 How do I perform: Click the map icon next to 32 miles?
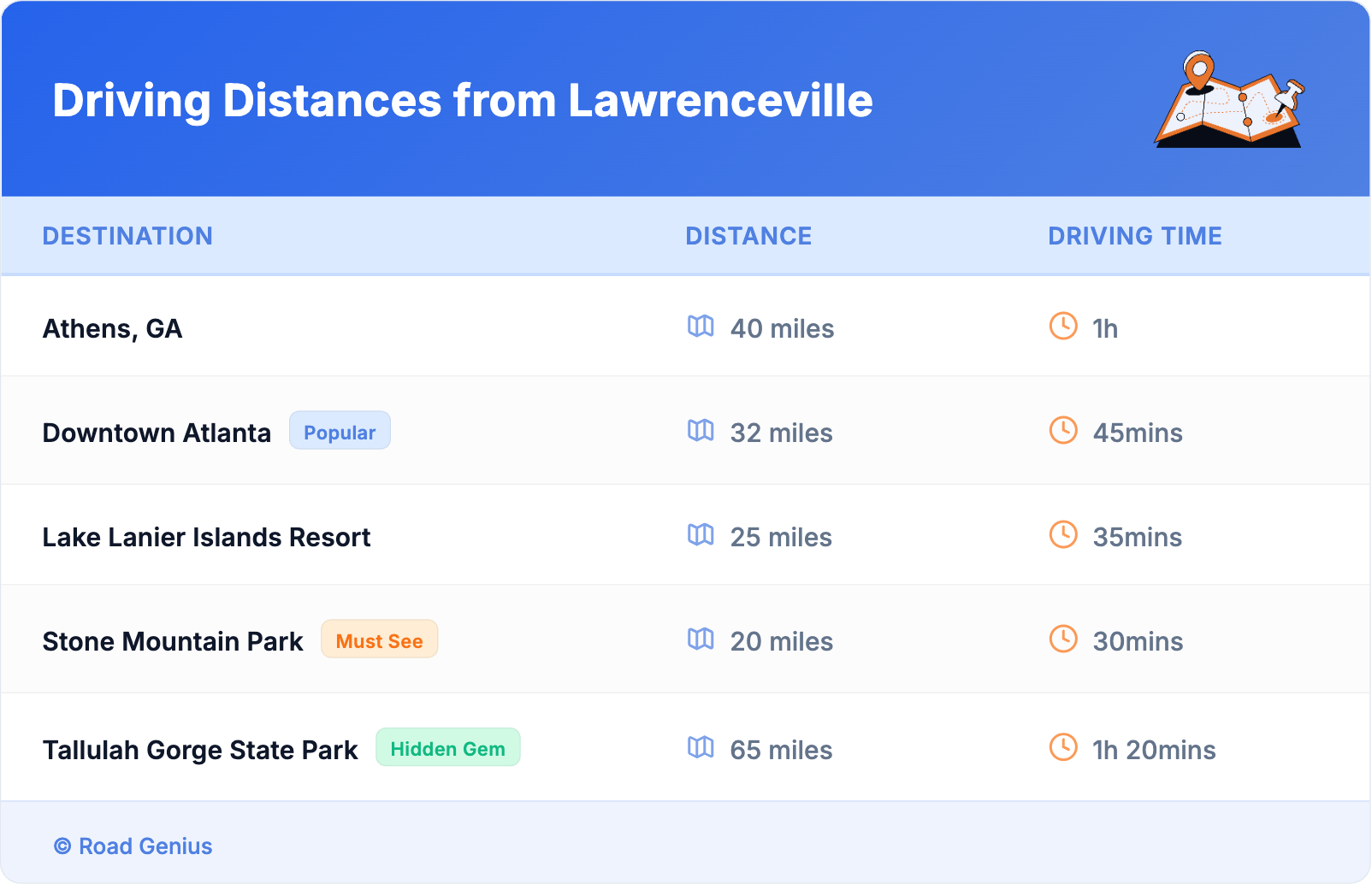[701, 431]
